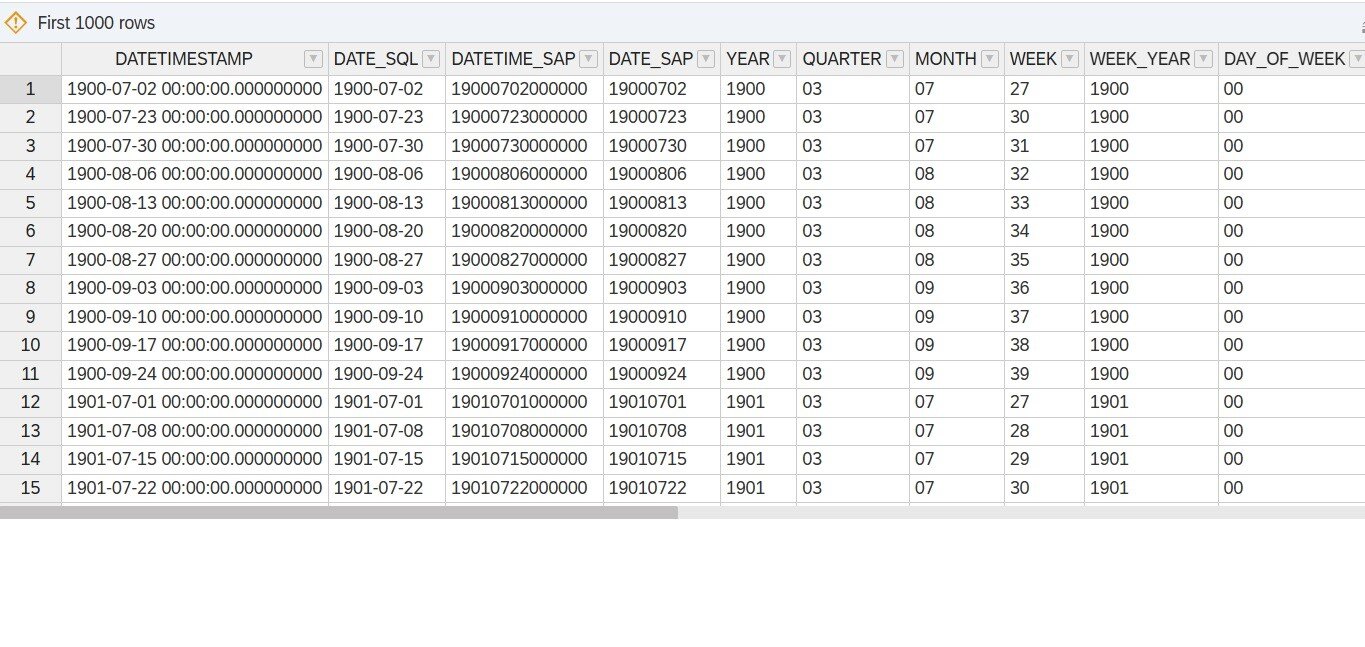Open DAY_OF_WEEK column filter dropdown

(1358, 59)
